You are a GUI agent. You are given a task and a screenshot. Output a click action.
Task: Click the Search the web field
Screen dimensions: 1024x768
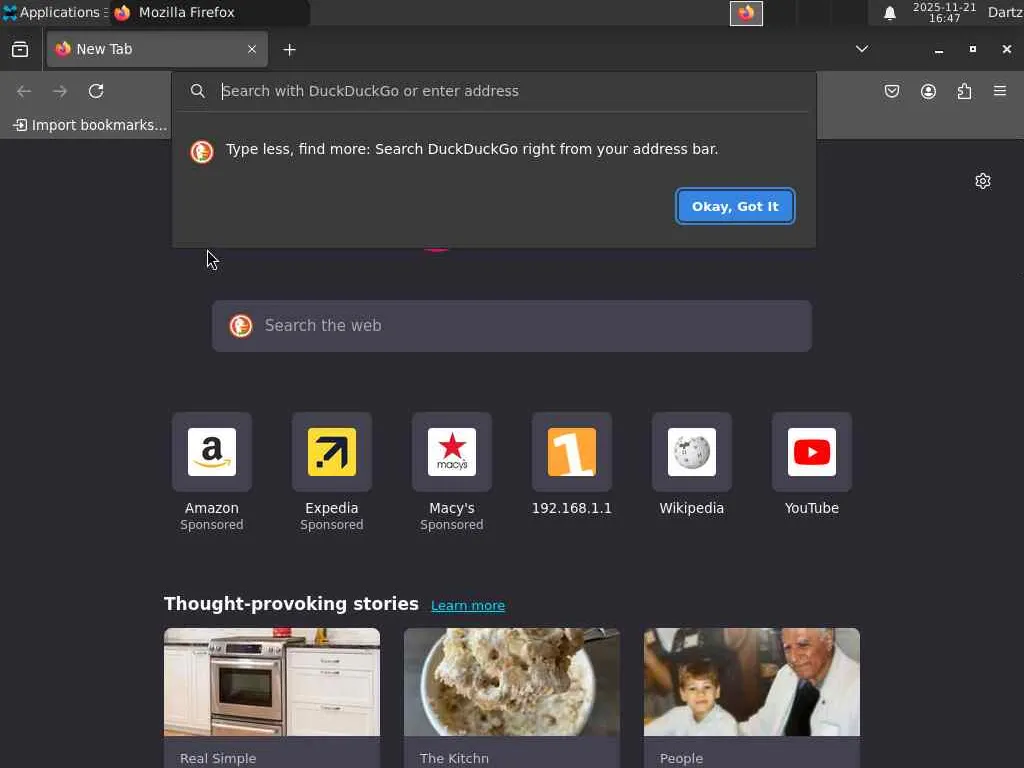512,326
